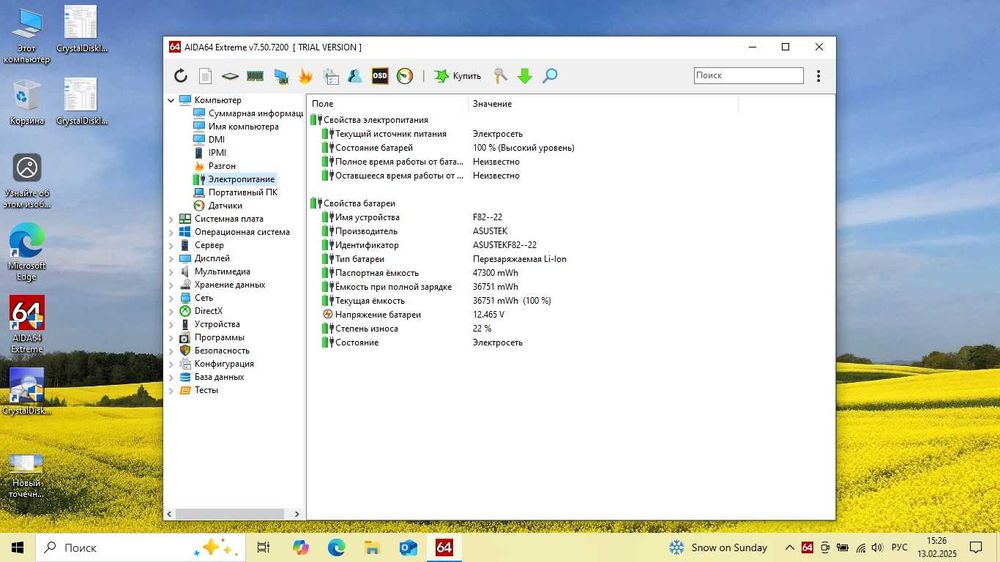Select Устройства in the tree

click(217, 324)
